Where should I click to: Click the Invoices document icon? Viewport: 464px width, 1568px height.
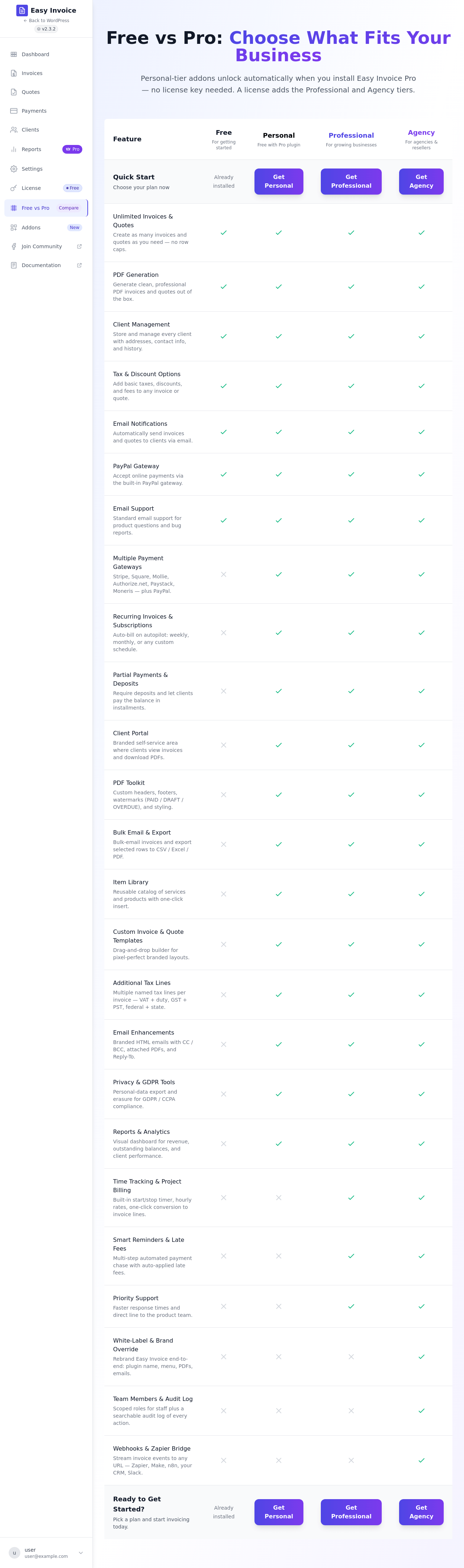[x=14, y=74]
